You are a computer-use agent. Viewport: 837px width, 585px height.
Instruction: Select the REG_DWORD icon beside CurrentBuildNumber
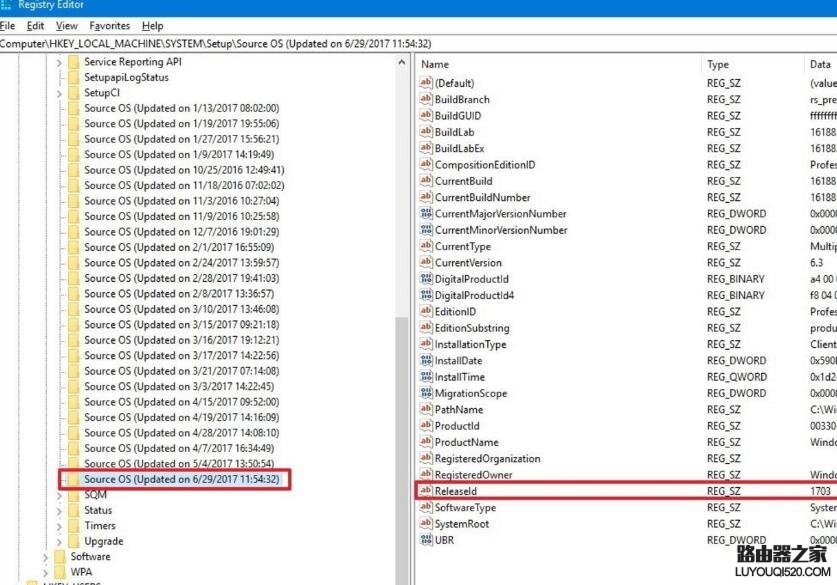coord(424,197)
